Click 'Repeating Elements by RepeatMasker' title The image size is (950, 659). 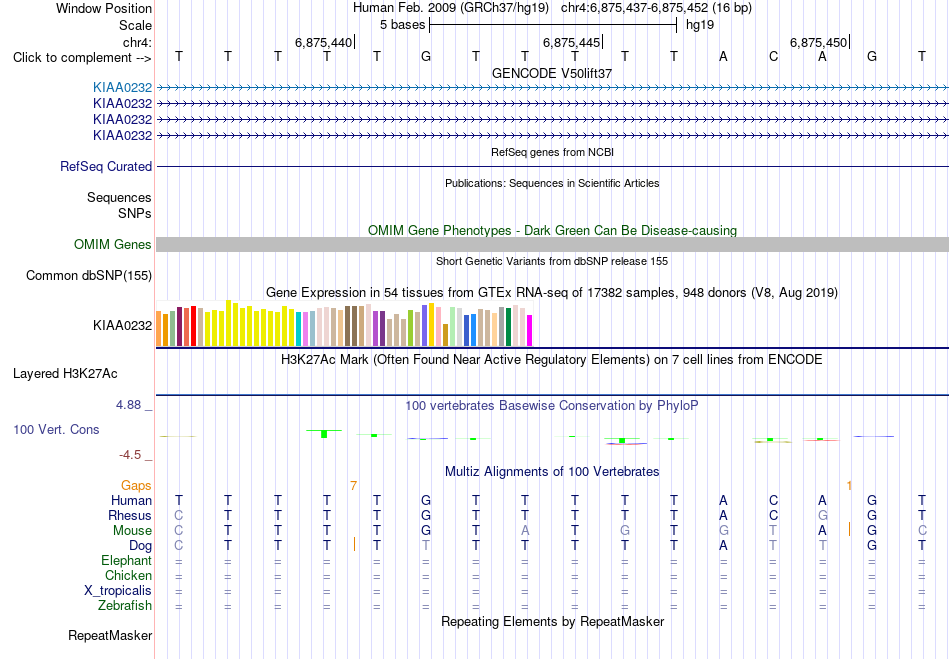pos(552,621)
